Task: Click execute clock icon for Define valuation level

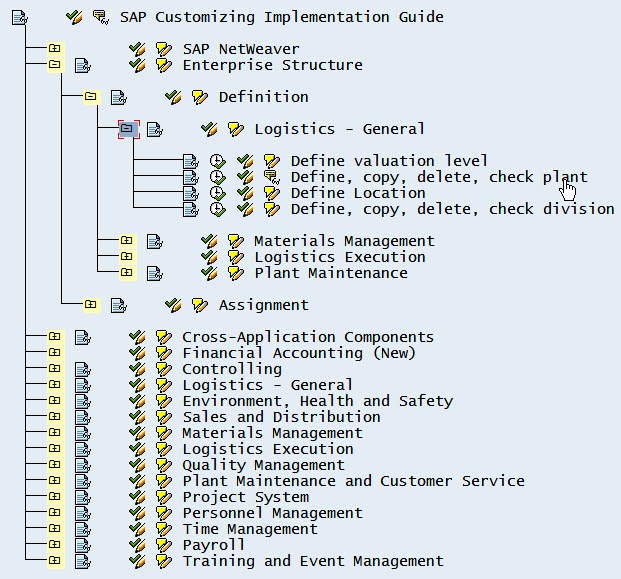Action: [x=218, y=161]
